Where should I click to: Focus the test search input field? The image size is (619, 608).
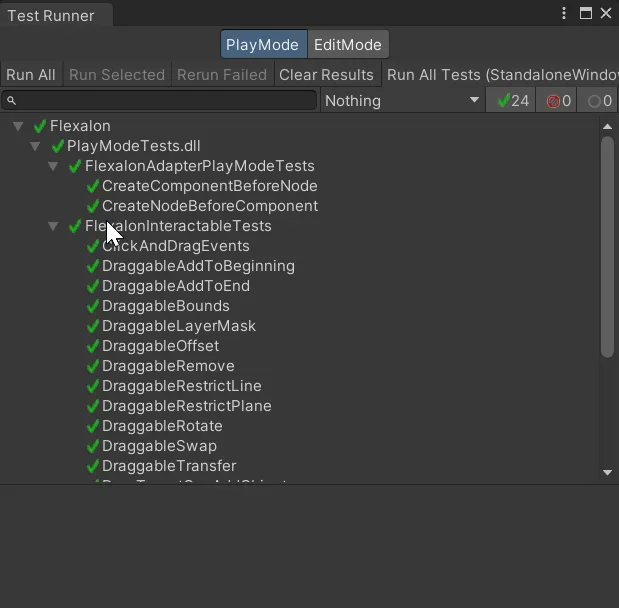[x=159, y=101]
